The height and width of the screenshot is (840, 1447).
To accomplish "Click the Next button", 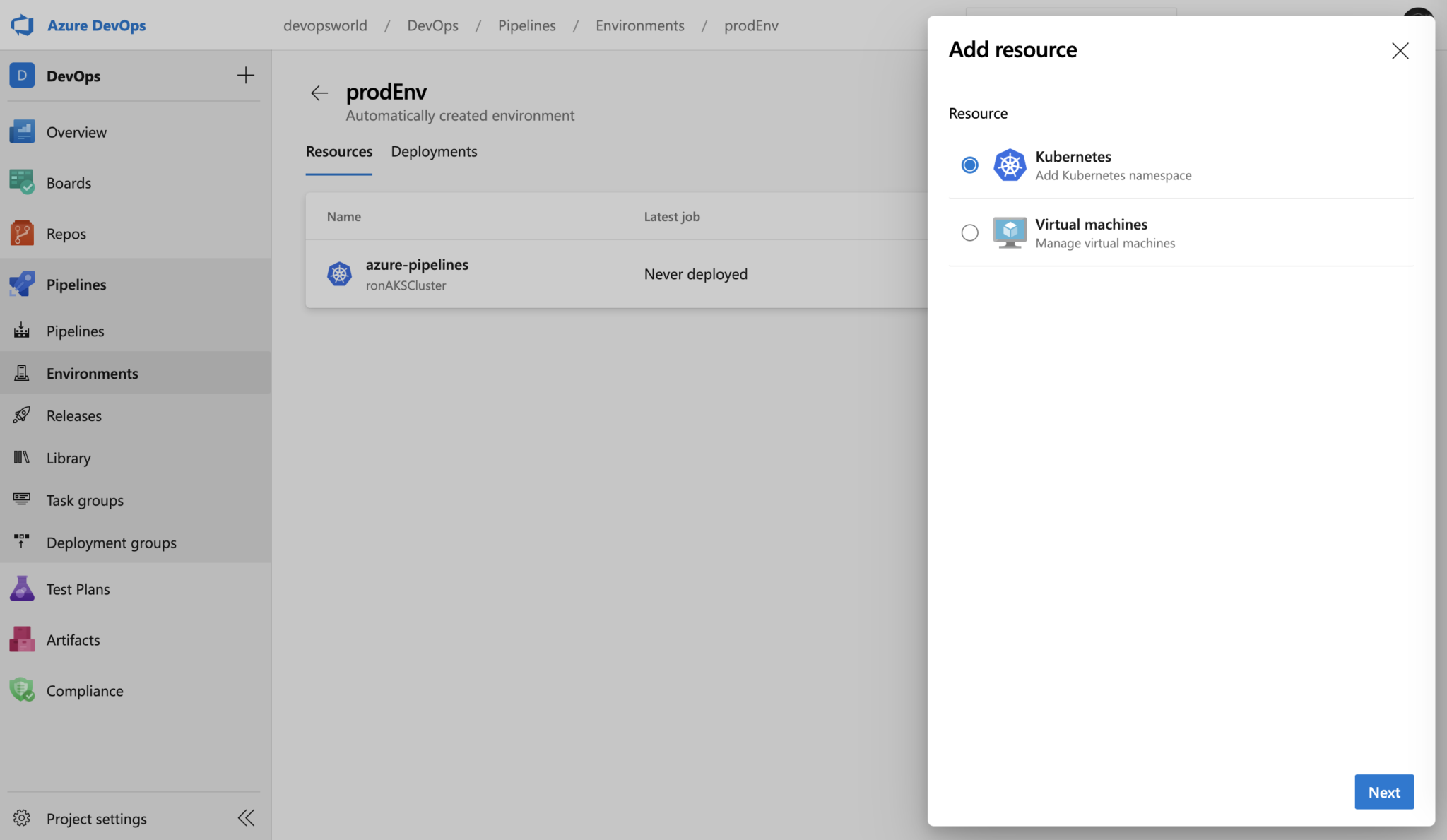I will (1384, 792).
